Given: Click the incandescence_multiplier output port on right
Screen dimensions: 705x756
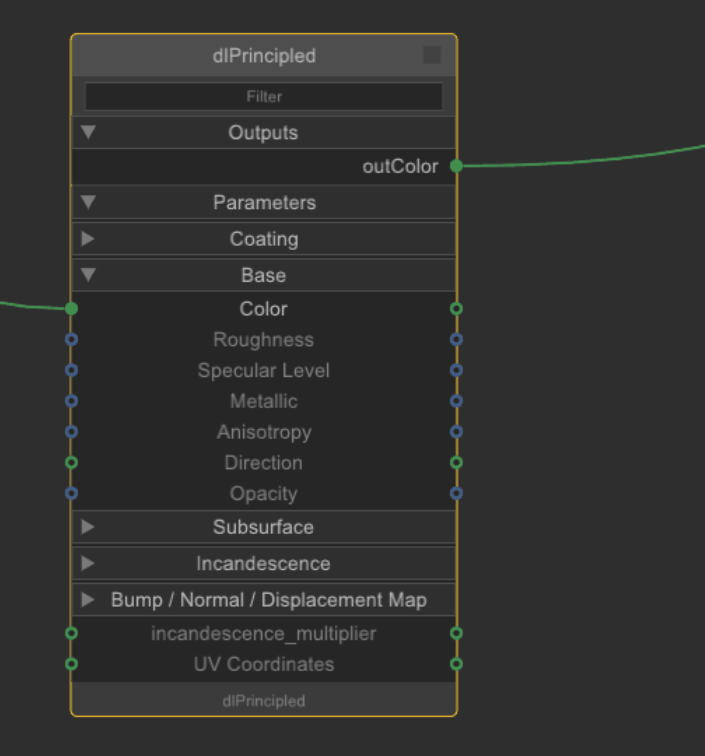Looking at the screenshot, I should [x=456, y=633].
